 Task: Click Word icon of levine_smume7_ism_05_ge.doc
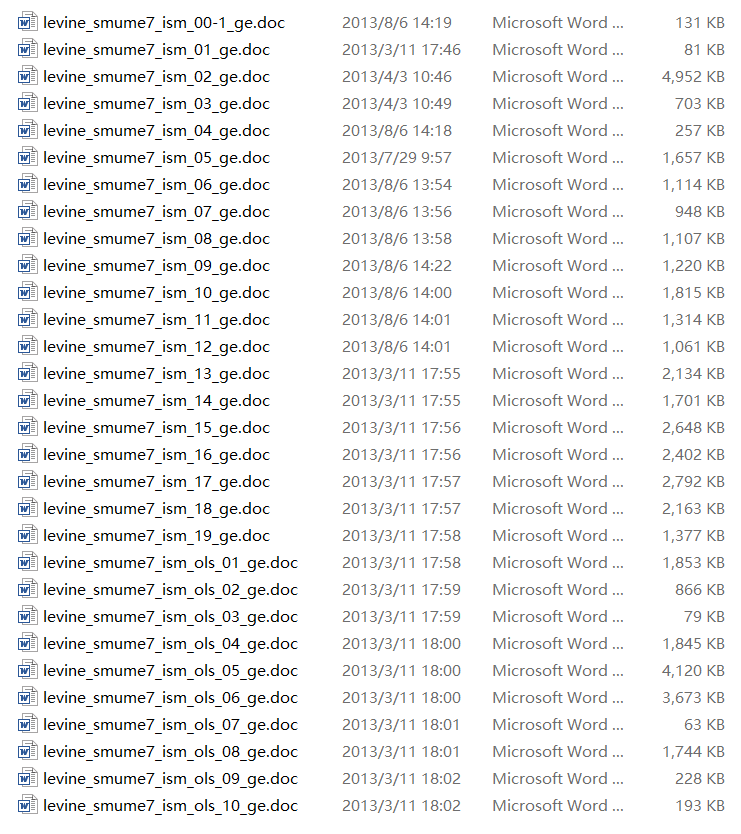[x=28, y=157]
